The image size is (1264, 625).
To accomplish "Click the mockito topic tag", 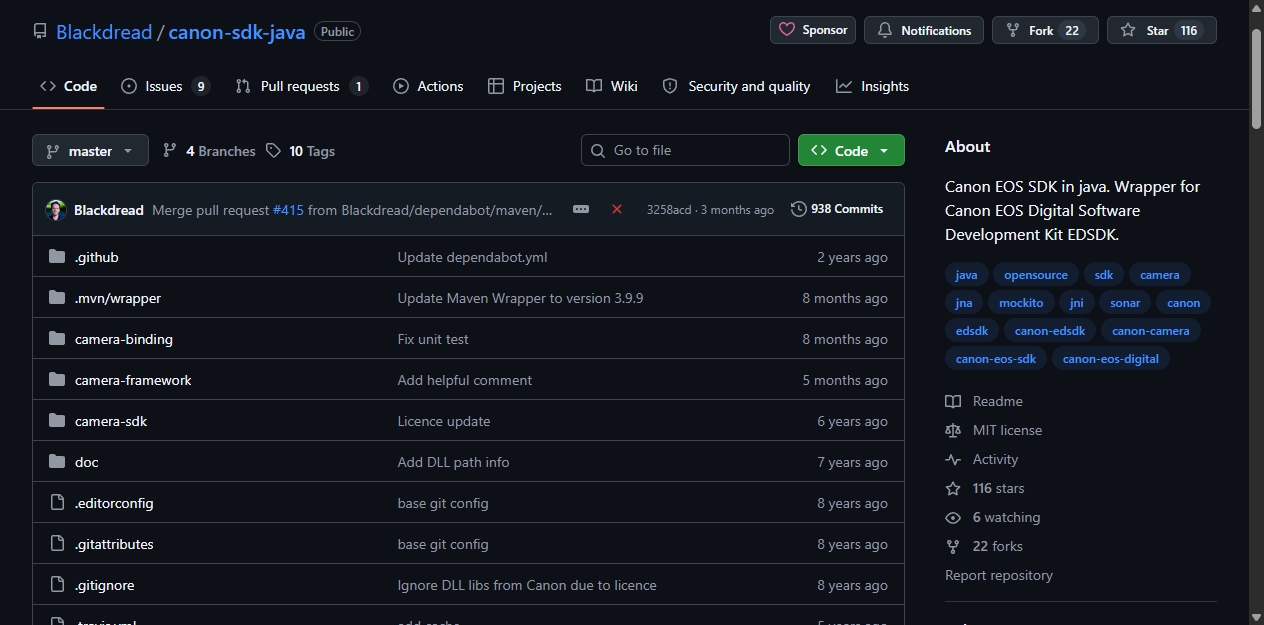I will coord(1021,303).
